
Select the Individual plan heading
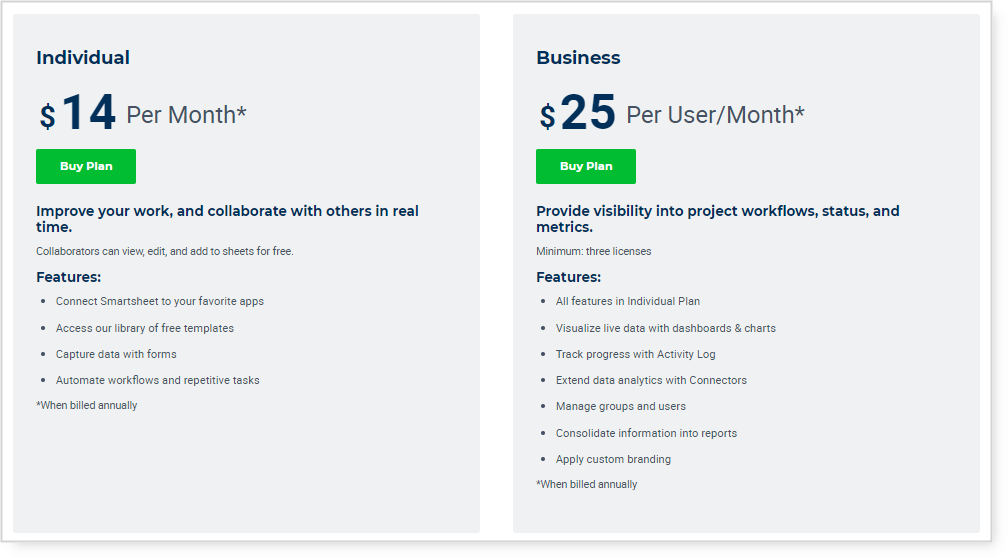coord(83,58)
